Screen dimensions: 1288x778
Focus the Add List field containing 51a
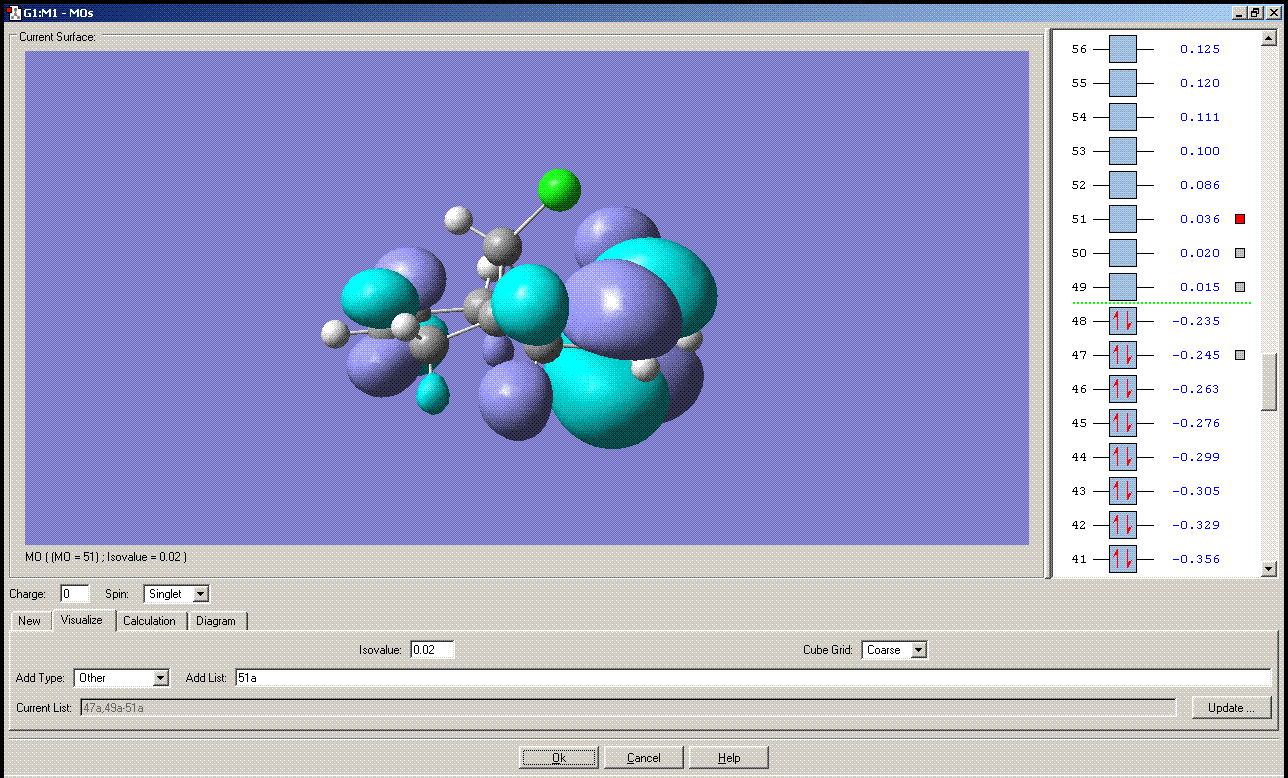753,678
